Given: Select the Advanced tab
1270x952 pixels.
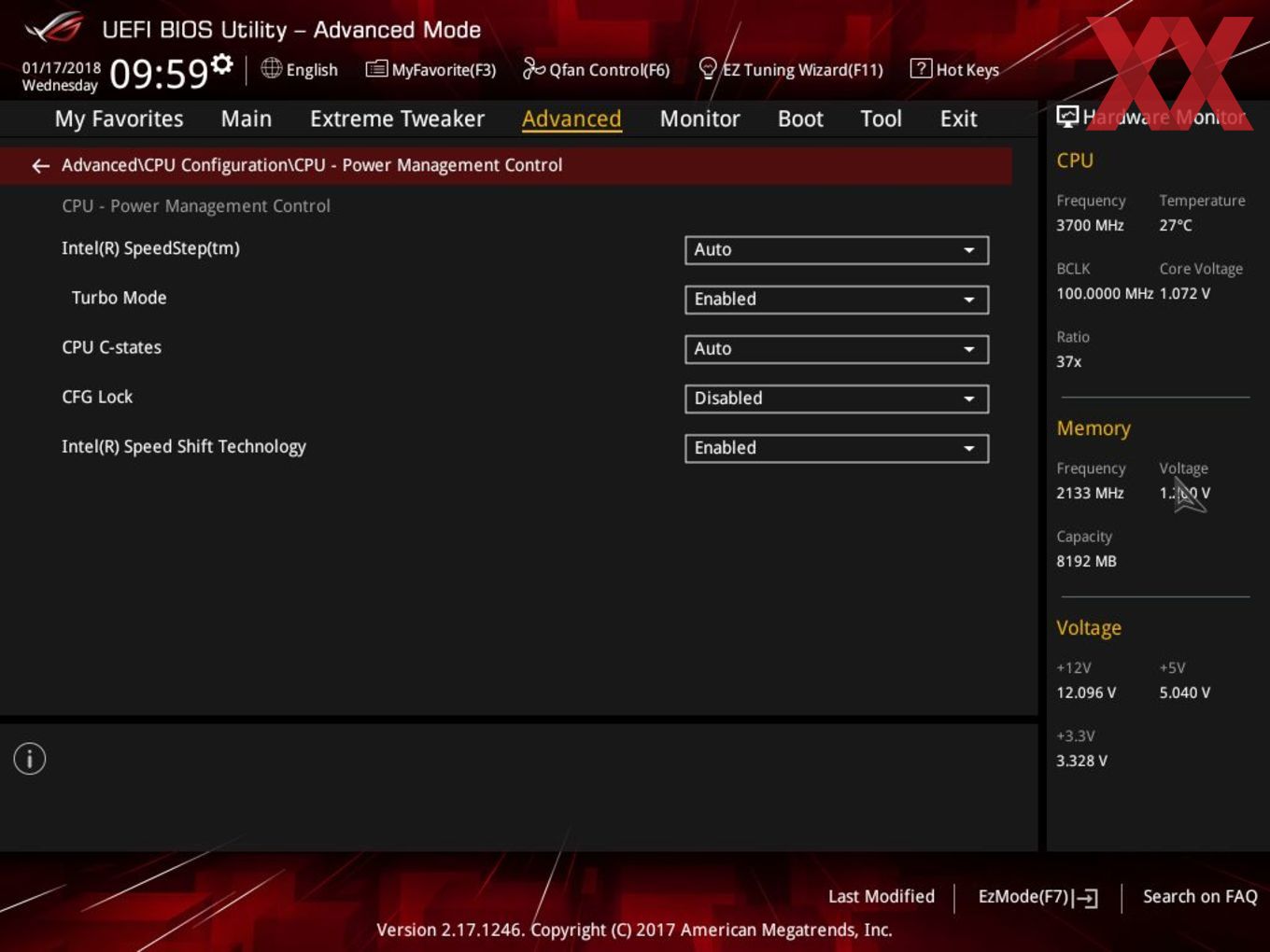Looking at the screenshot, I should pos(571,119).
